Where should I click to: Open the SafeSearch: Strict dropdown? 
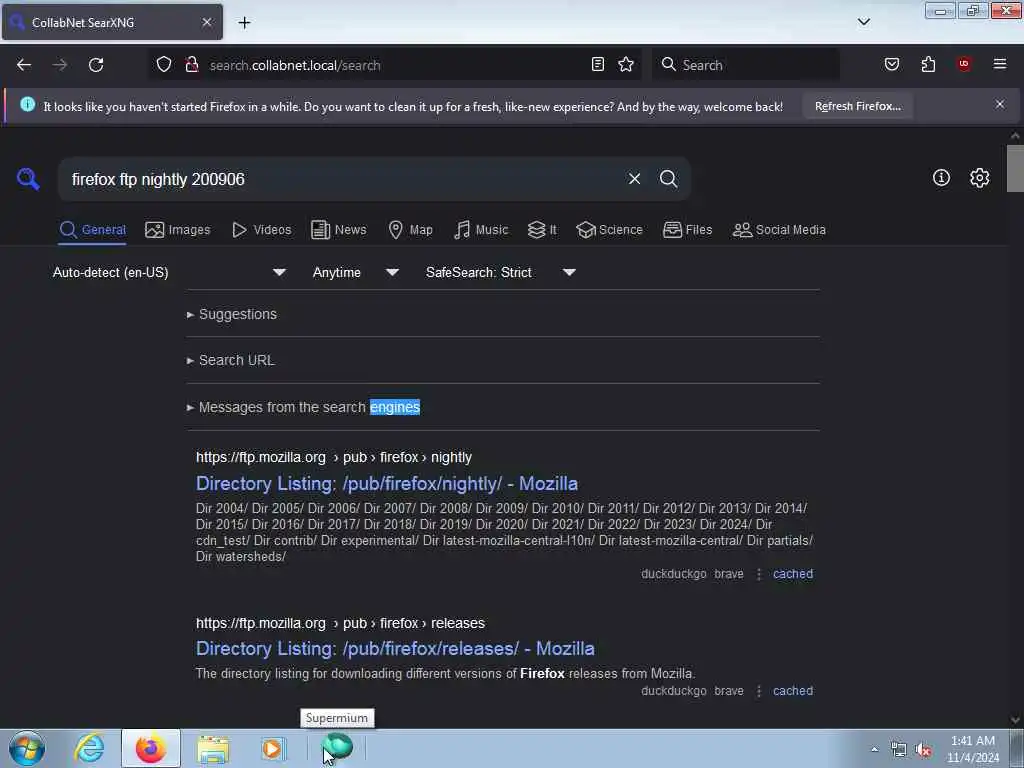(500, 272)
